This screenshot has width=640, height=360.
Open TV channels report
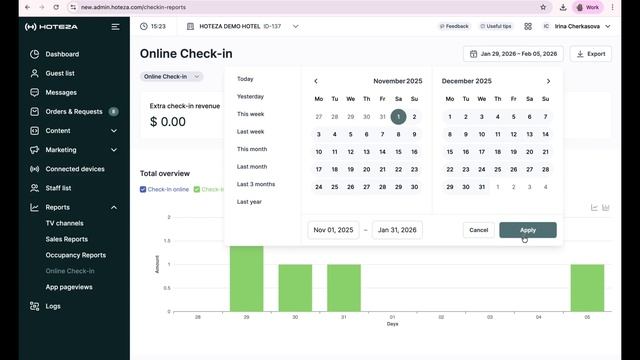click(64, 223)
